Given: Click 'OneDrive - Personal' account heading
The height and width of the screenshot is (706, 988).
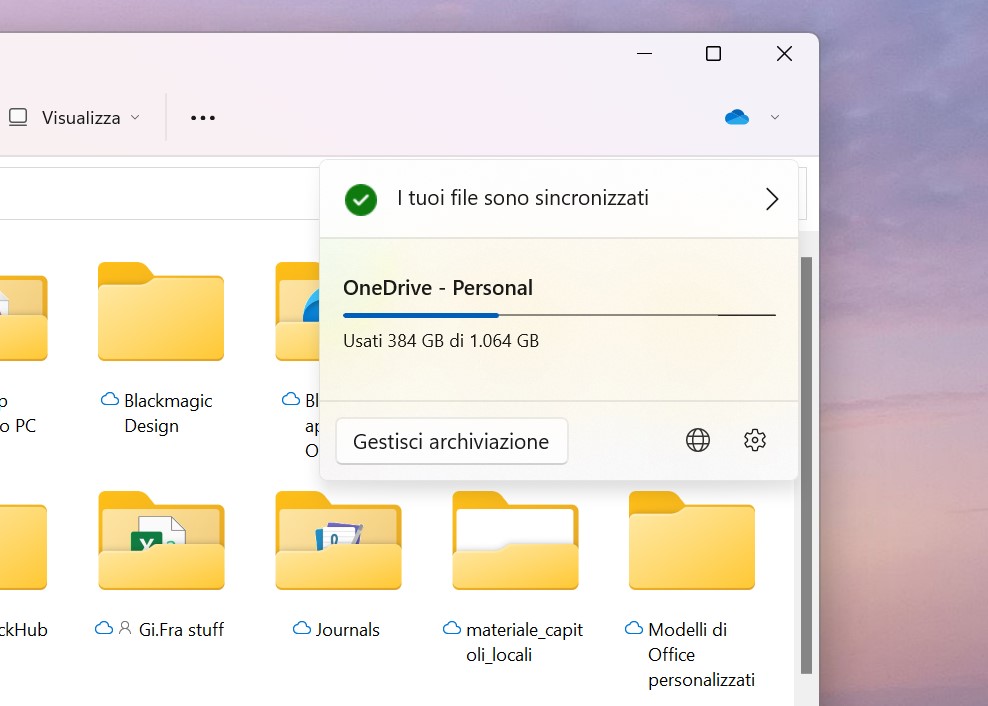Looking at the screenshot, I should coord(438,287).
